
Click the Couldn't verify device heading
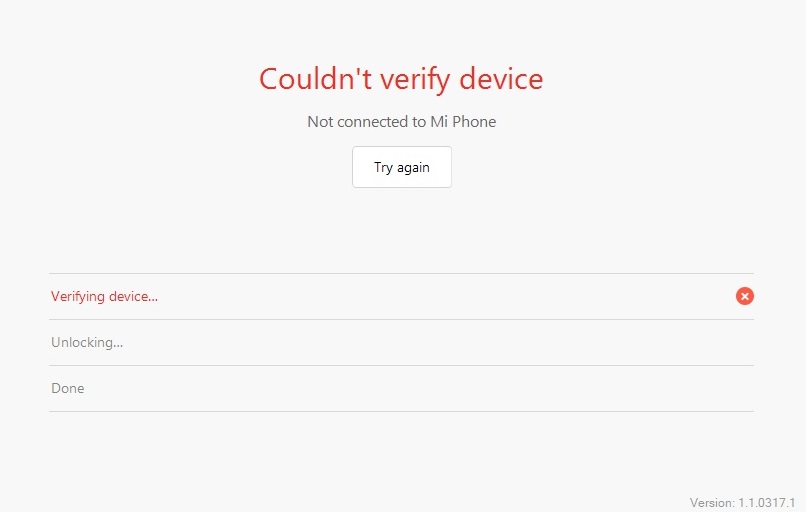(401, 78)
